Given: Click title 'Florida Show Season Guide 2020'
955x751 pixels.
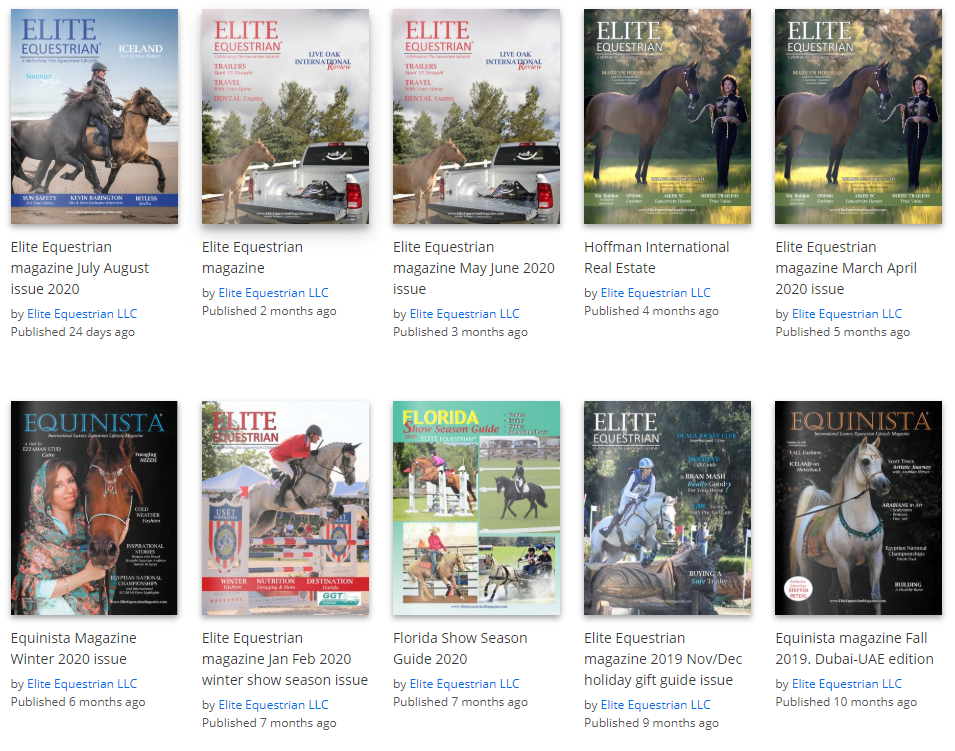Looking at the screenshot, I should [460, 649].
